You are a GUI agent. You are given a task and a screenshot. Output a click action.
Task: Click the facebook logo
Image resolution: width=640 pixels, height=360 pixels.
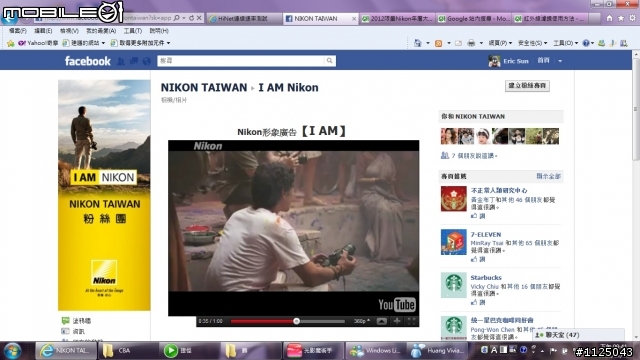pyautogui.click(x=87, y=61)
